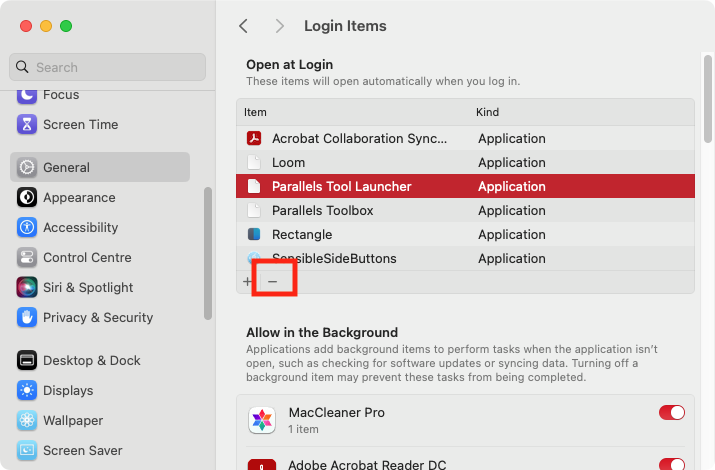Image resolution: width=715 pixels, height=470 pixels.
Task: Click the Appearance sidebar icon
Action: [x=27, y=197]
